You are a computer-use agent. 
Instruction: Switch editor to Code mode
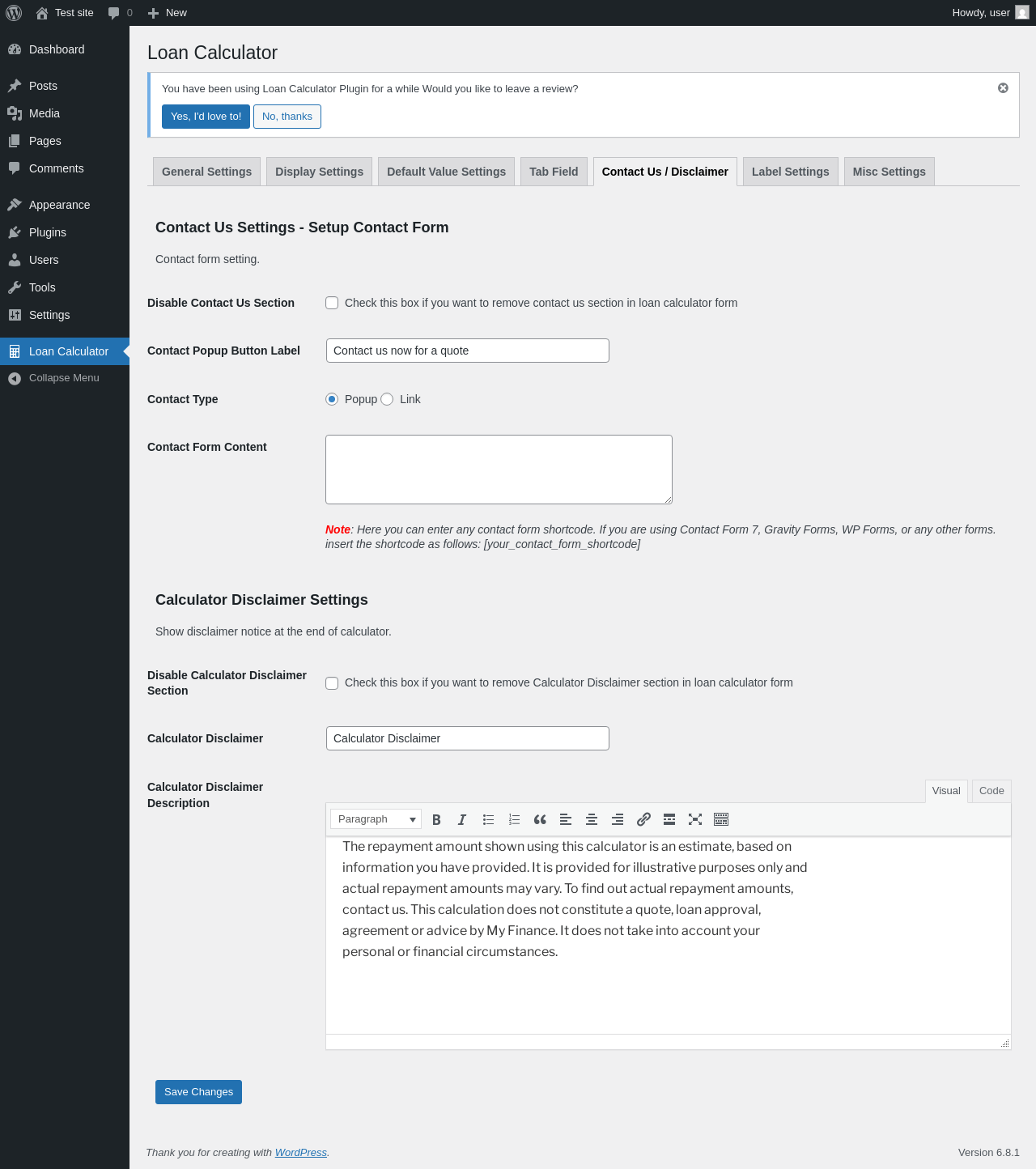(991, 791)
